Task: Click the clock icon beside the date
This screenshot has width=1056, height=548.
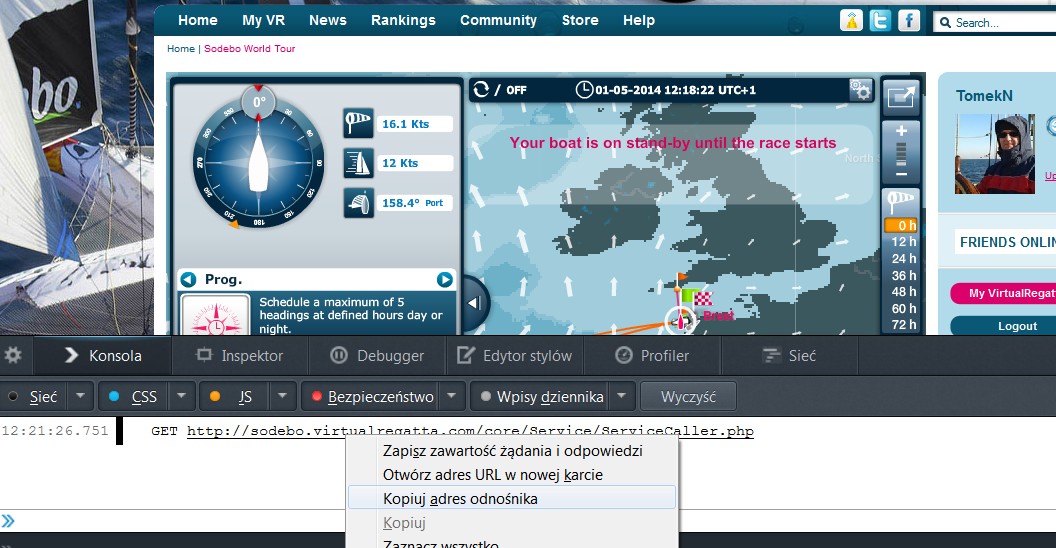Action: [x=584, y=90]
